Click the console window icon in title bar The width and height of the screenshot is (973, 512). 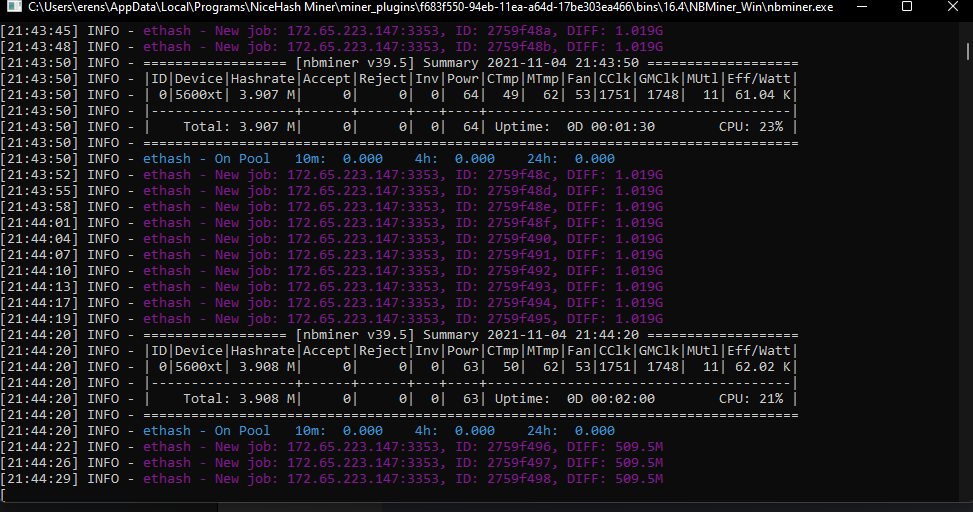coord(14,7)
